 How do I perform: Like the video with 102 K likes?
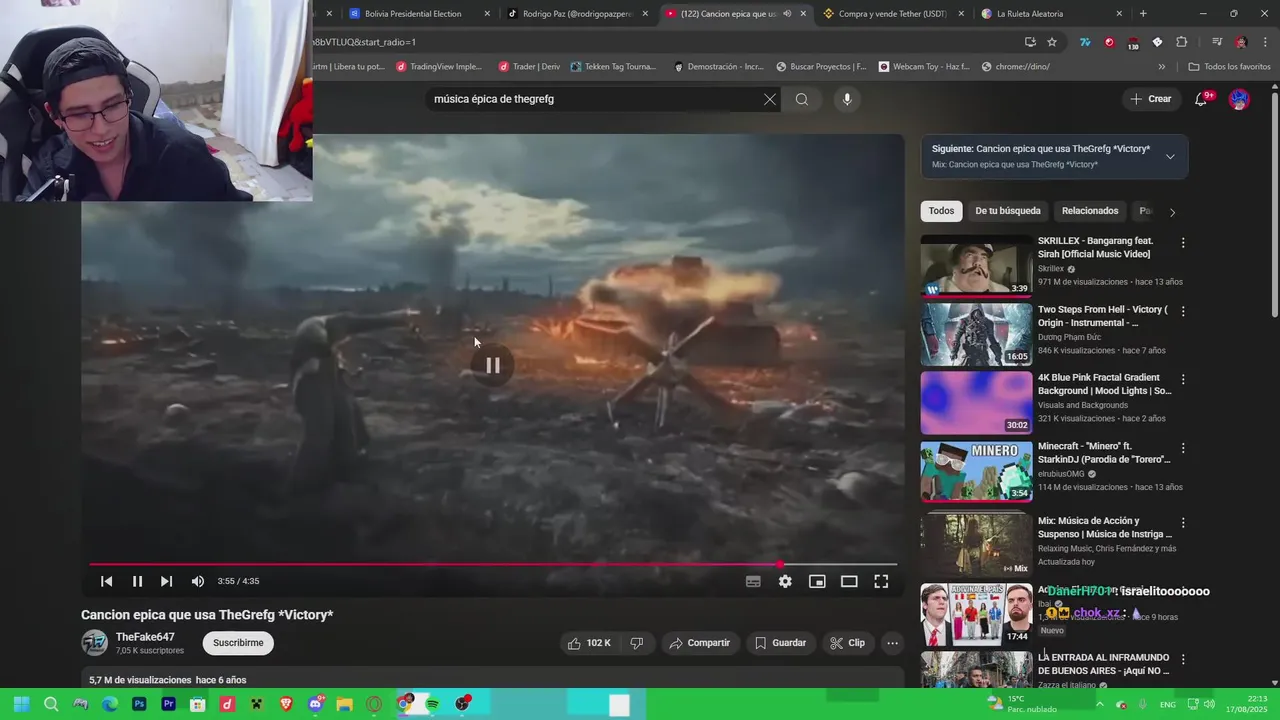[590, 643]
